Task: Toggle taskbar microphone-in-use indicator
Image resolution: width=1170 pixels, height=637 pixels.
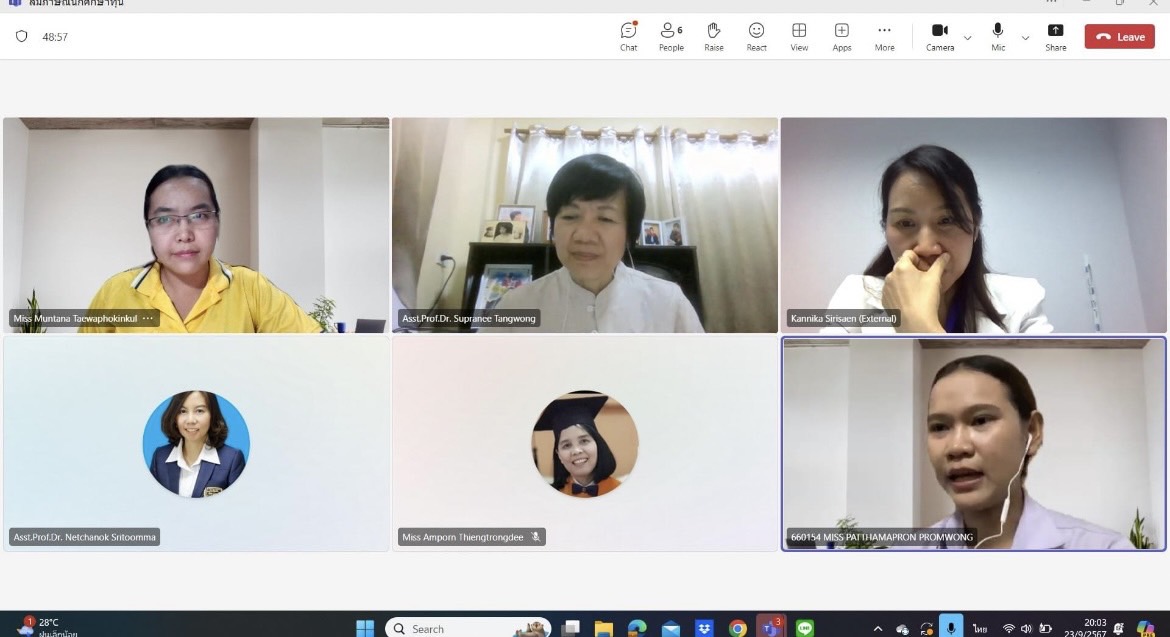Action: coord(951,628)
